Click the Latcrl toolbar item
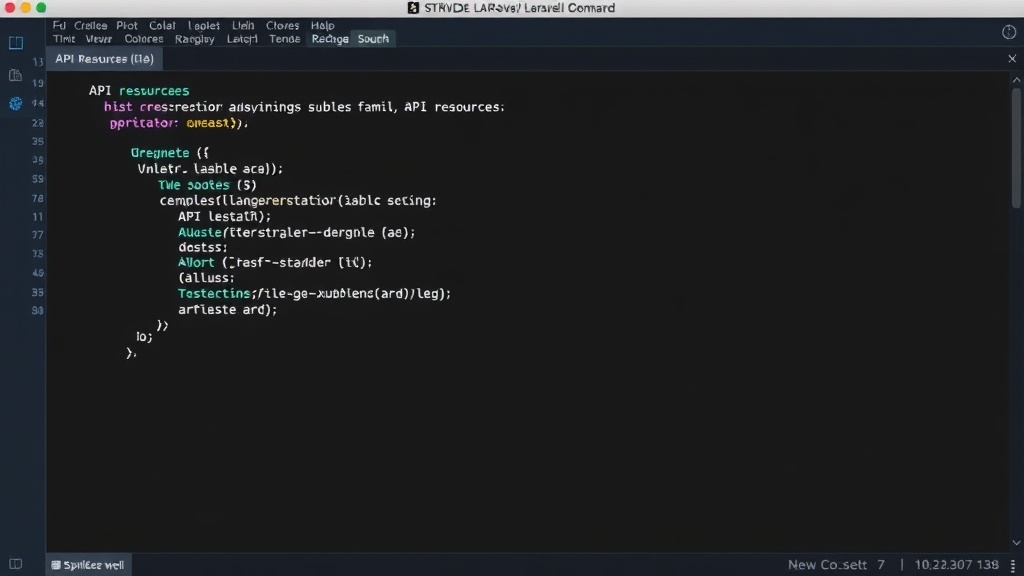 point(242,39)
